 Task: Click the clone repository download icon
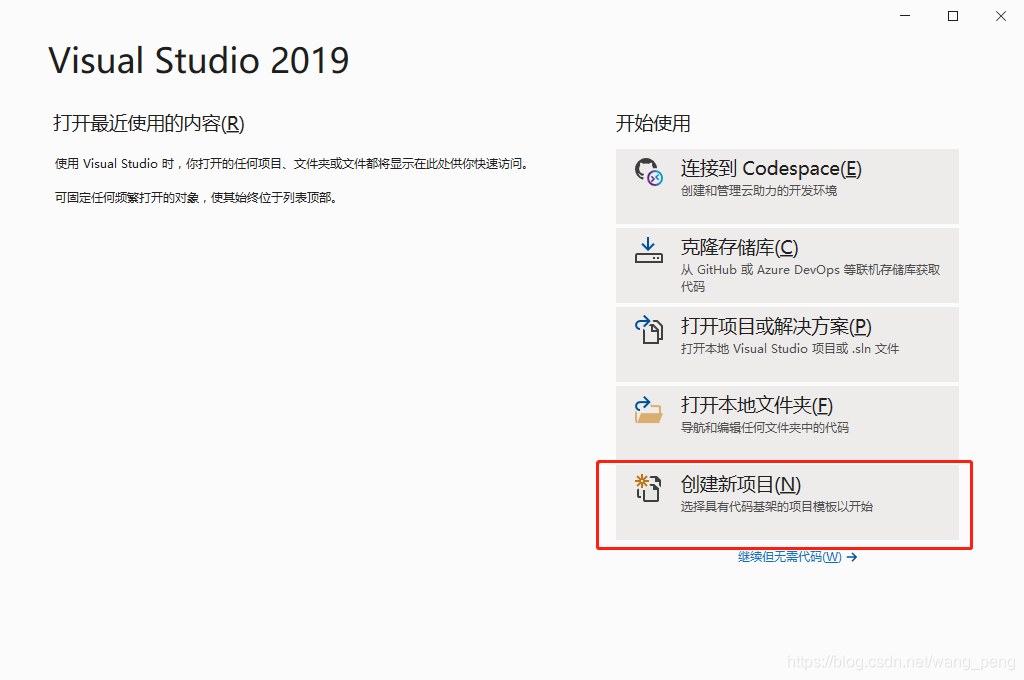[x=648, y=250]
